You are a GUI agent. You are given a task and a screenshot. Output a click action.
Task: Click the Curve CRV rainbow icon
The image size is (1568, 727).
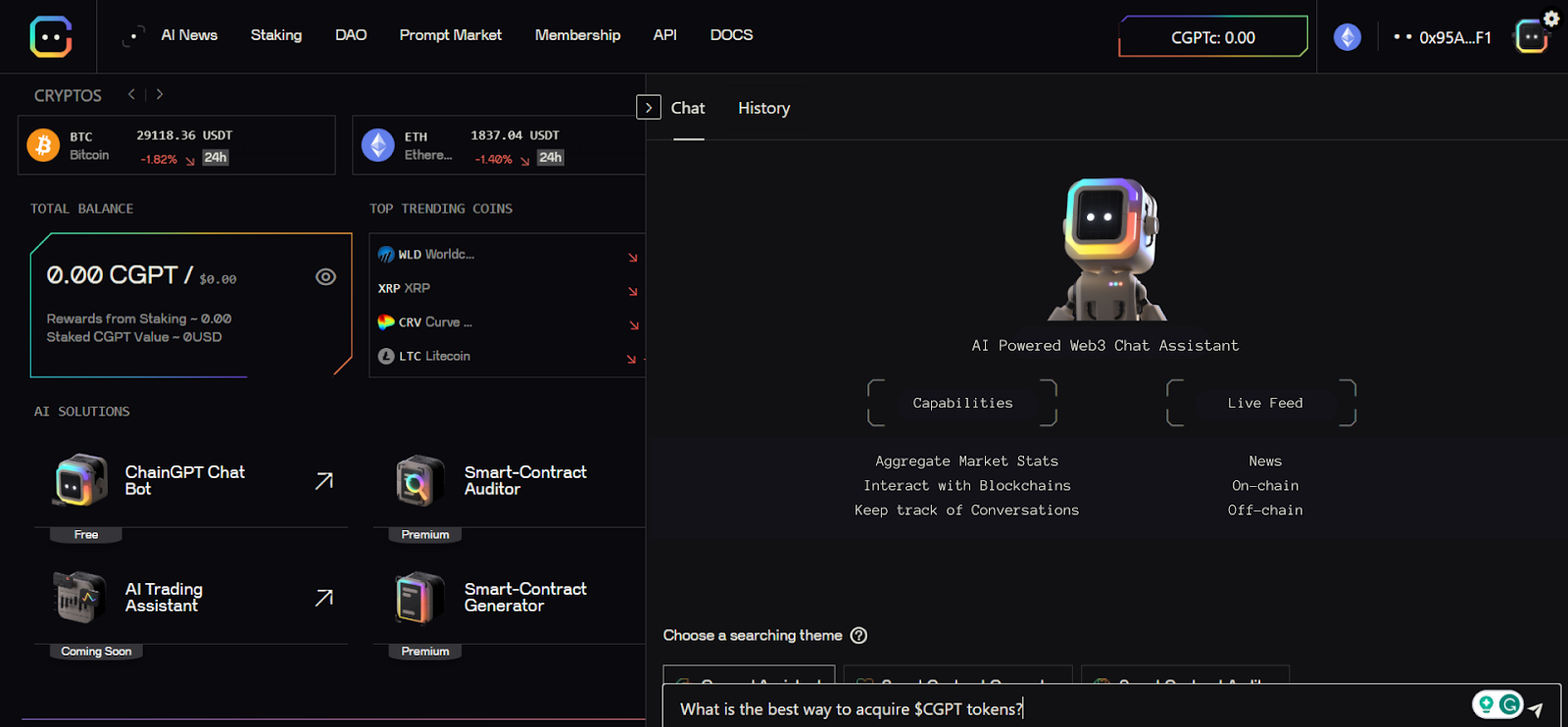[386, 321]
